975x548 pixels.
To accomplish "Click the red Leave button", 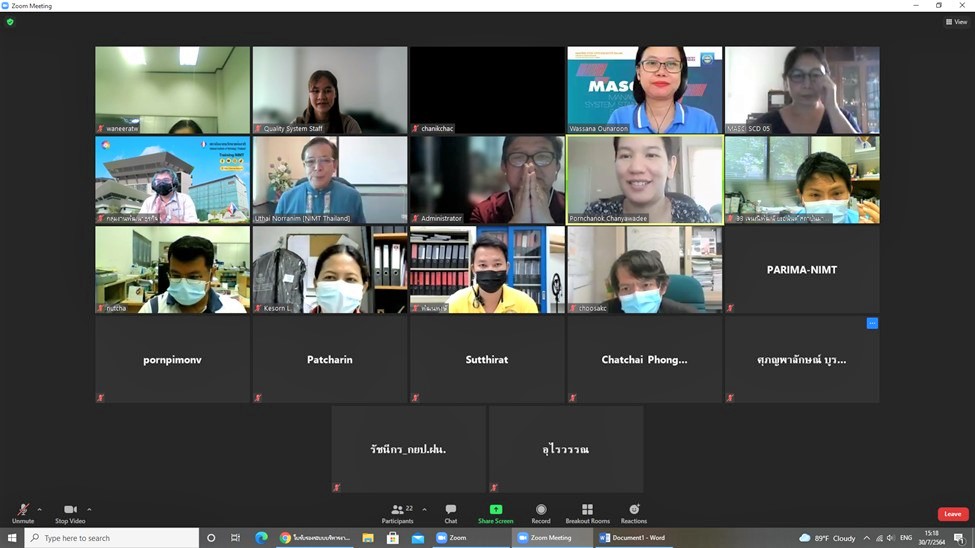I will (x=952, y=514).
